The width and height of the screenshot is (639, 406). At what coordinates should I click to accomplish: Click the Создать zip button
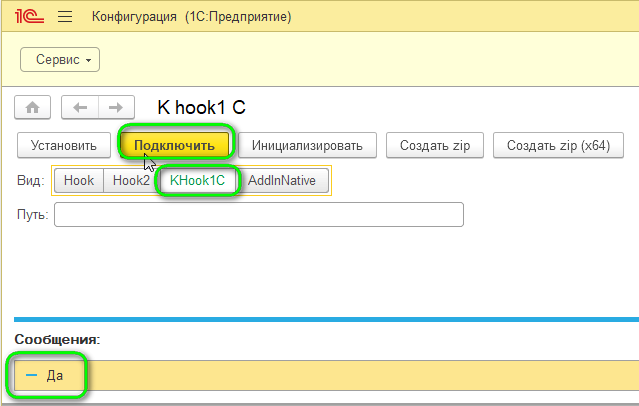[435, 145]
